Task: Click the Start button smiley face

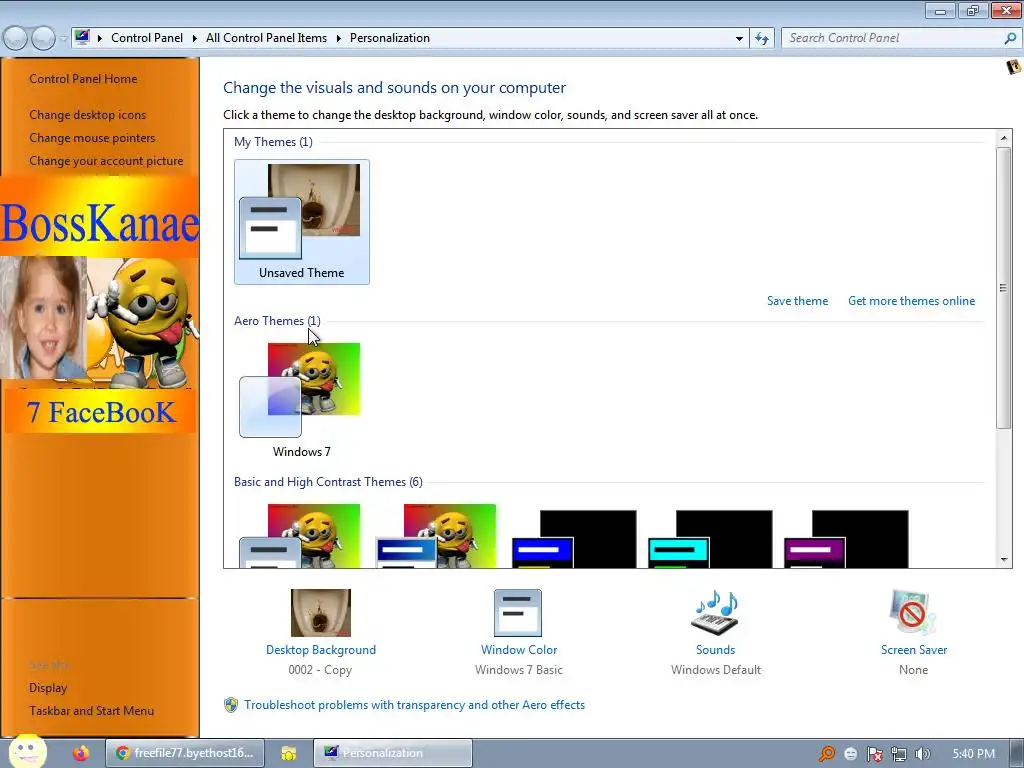Action: pyautogui.click(x=27, y=752)
